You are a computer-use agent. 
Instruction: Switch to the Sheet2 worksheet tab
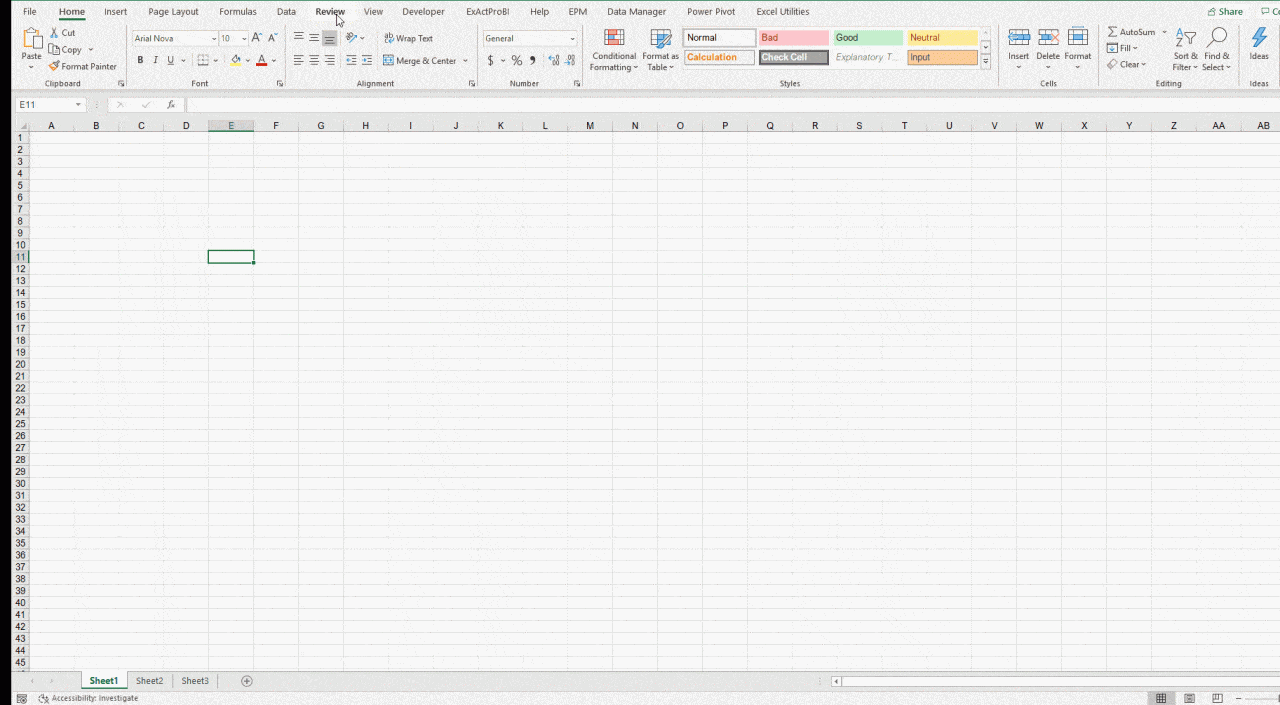[x=149, y=681]
